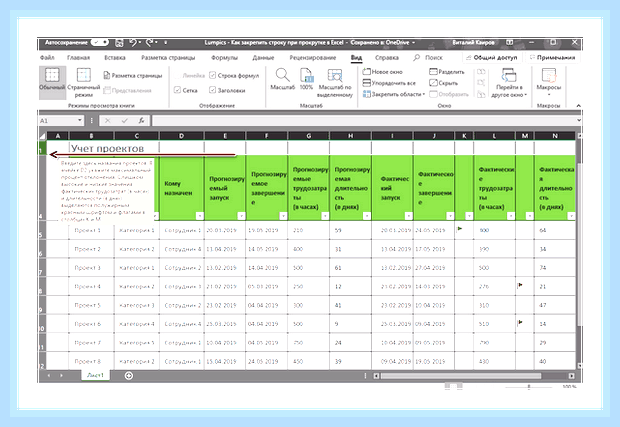Open the Закрепить области dropdown
This screenshot has width=620, height=427.
pyautogui.click(x=394, y=94)
